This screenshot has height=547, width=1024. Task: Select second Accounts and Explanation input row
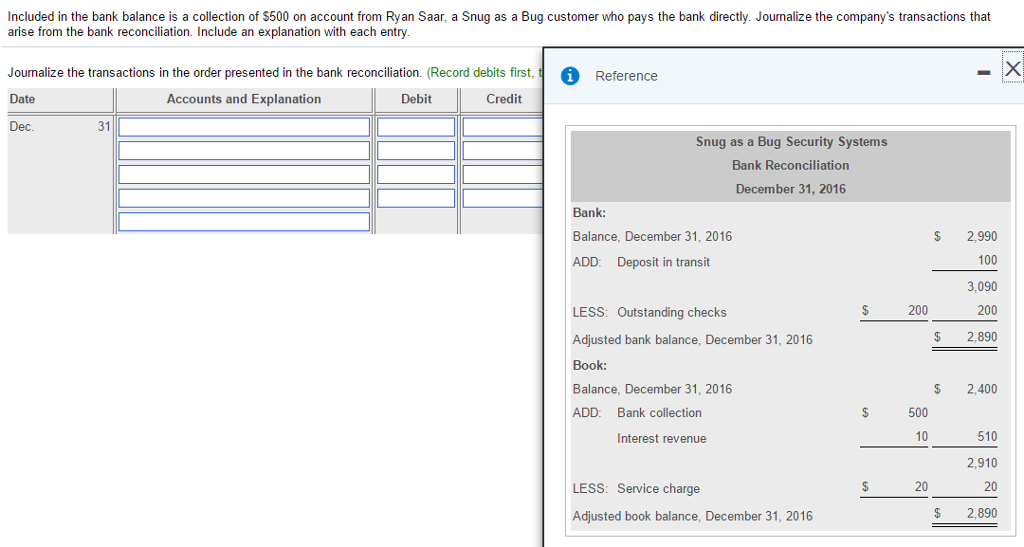coord(244,151)
